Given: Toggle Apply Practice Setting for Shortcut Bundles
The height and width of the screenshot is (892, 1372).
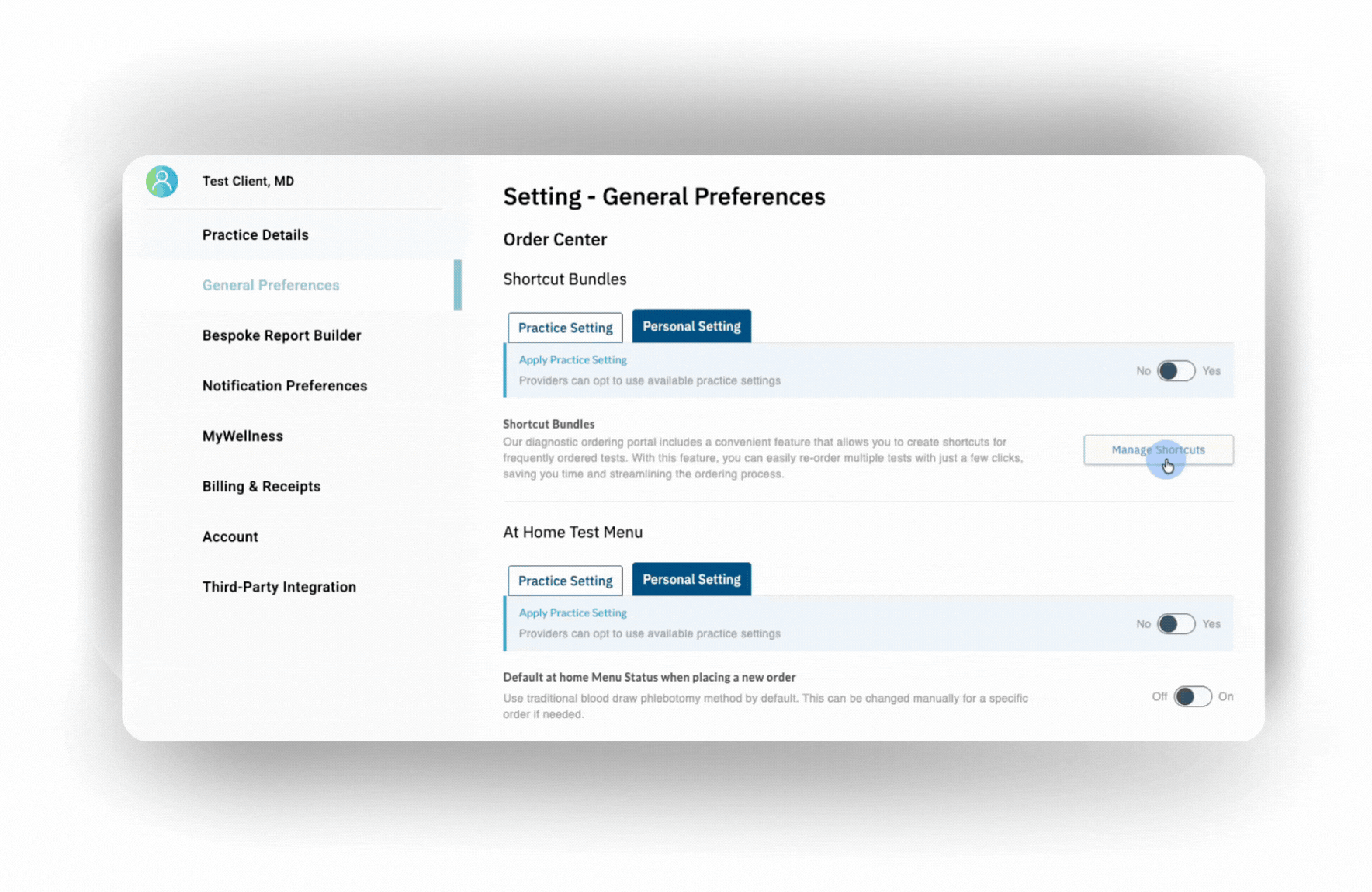Looking at the screenshot, I should [1176, 371].
